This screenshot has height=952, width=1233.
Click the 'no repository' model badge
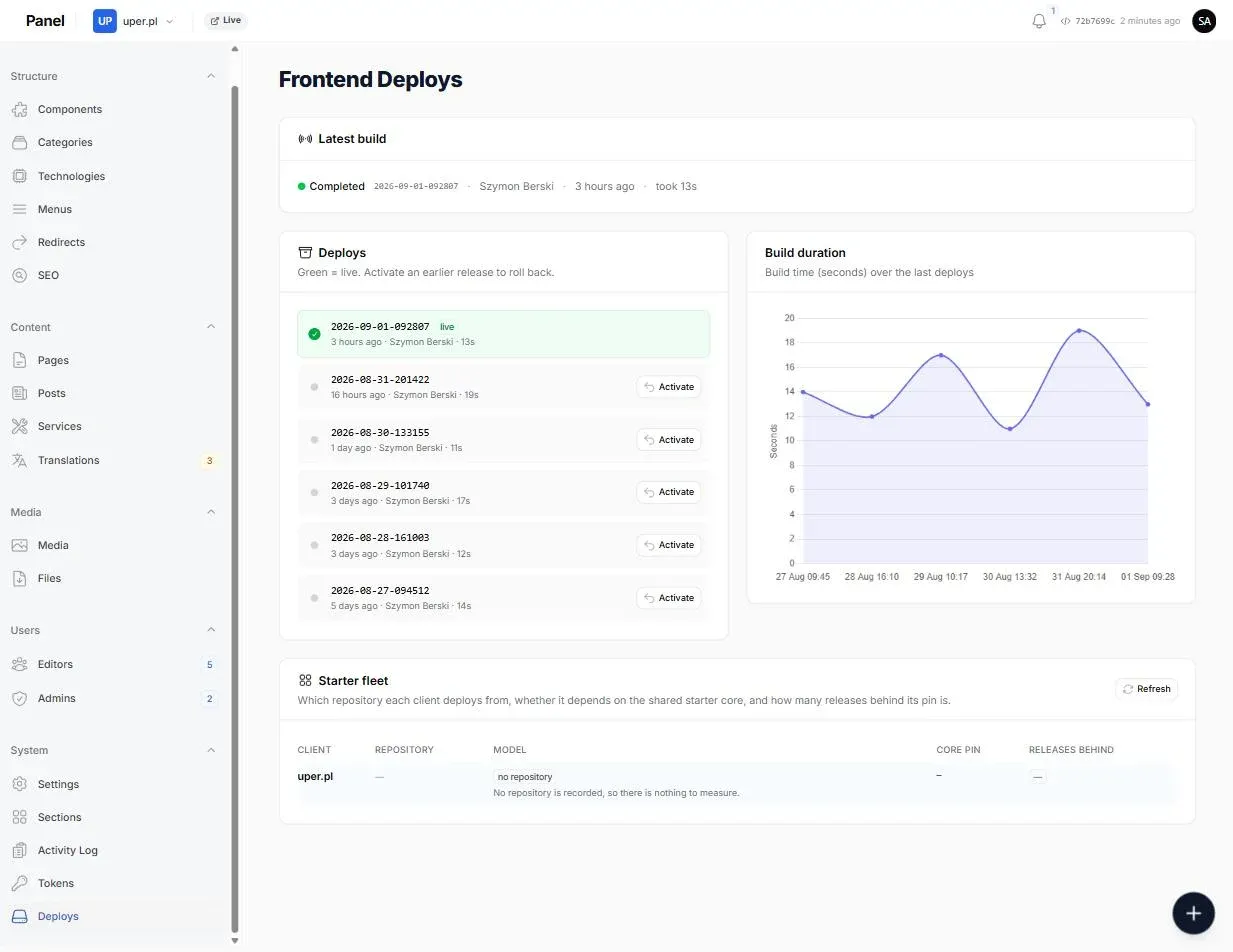(525, 777)
